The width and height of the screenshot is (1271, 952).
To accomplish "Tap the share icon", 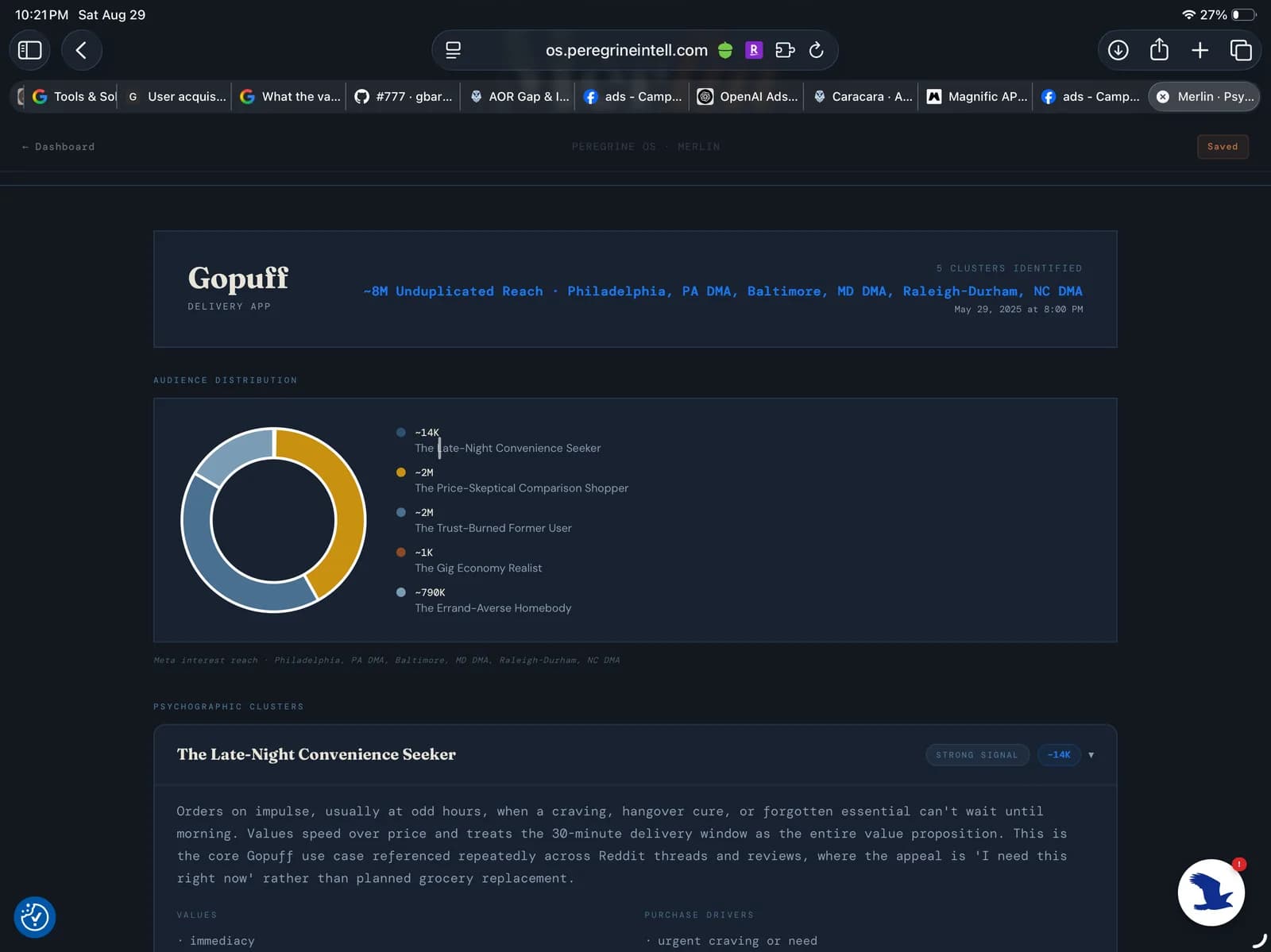I will coord(1159,50).
